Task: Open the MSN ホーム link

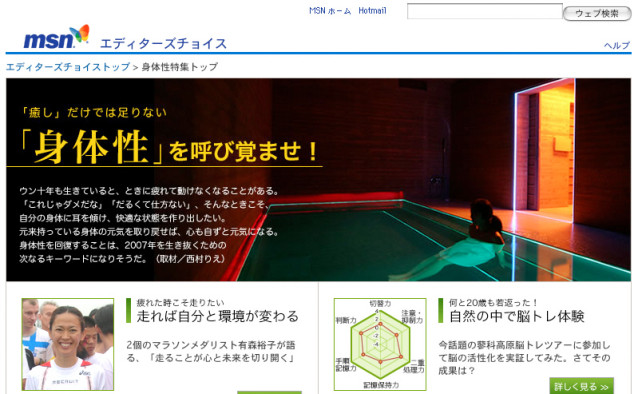Action: click(330, 11)
